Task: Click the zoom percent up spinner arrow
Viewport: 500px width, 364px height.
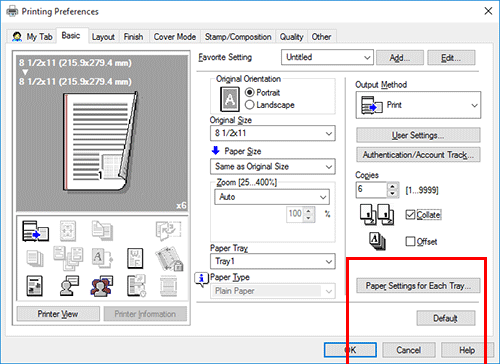Action: [x=309, y=211]
